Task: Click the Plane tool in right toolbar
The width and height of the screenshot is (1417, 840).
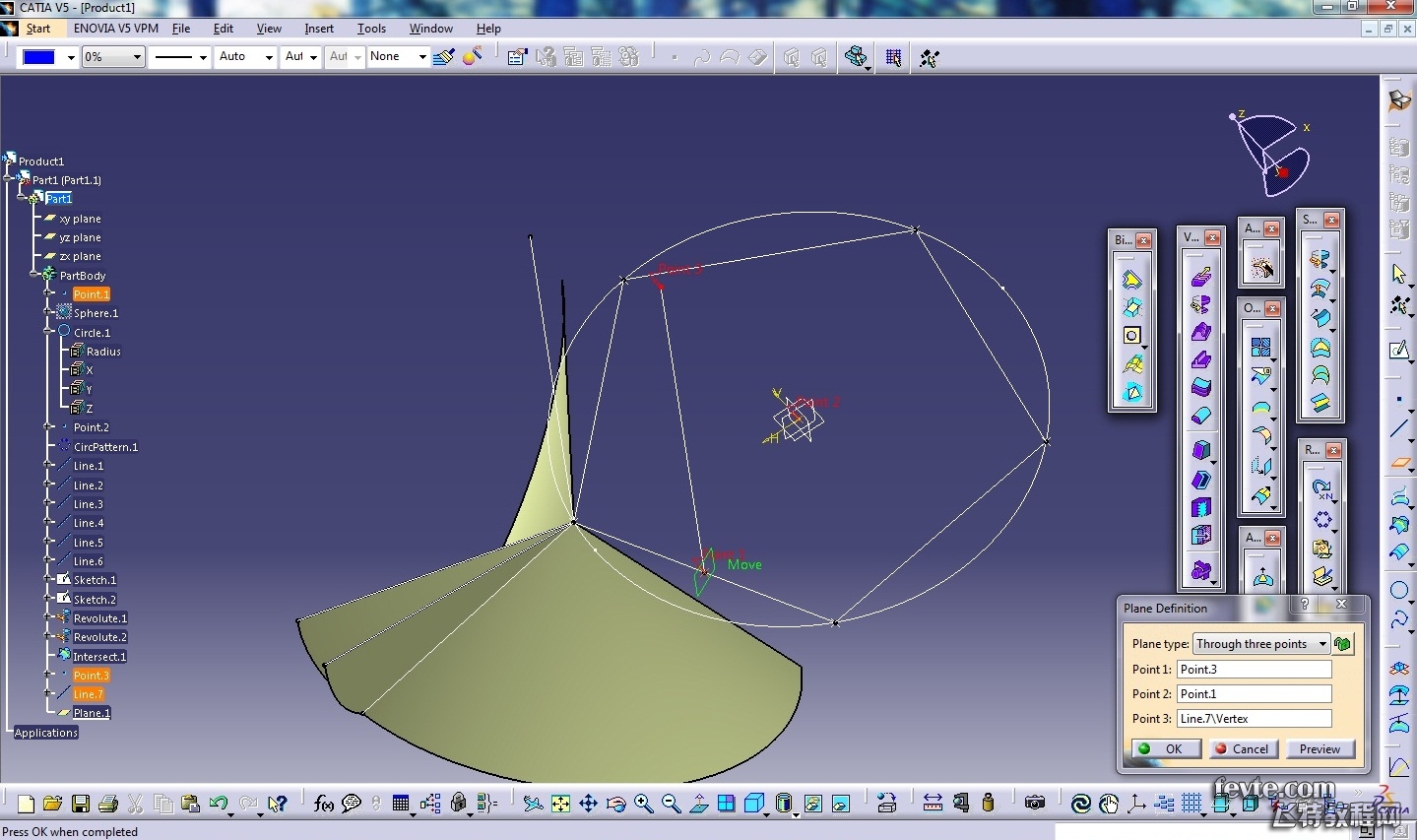Action: click(x=1398, y=462)
